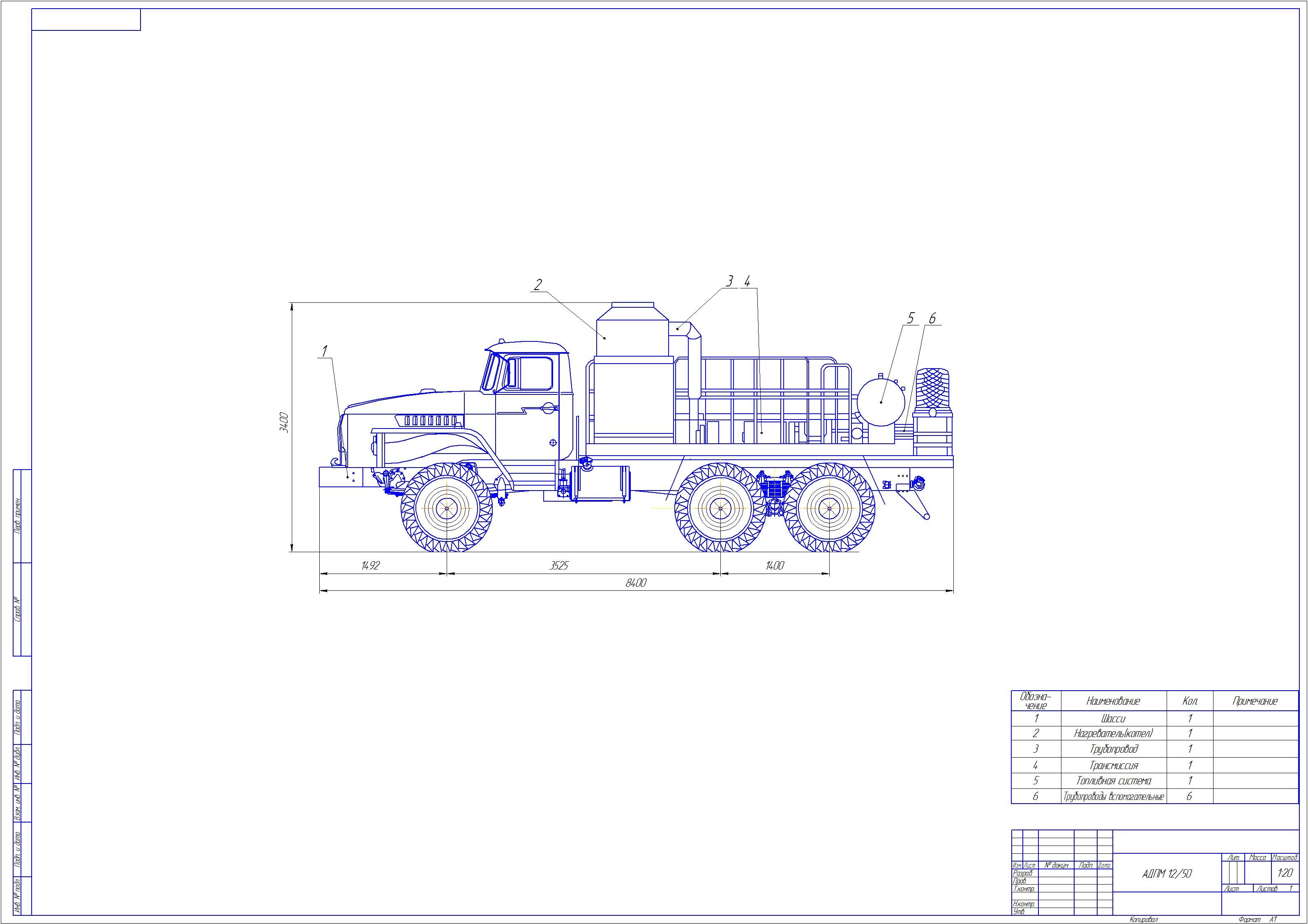Click 'Трубопроводы вспомогательные' table cell

tap(1113, 796)
